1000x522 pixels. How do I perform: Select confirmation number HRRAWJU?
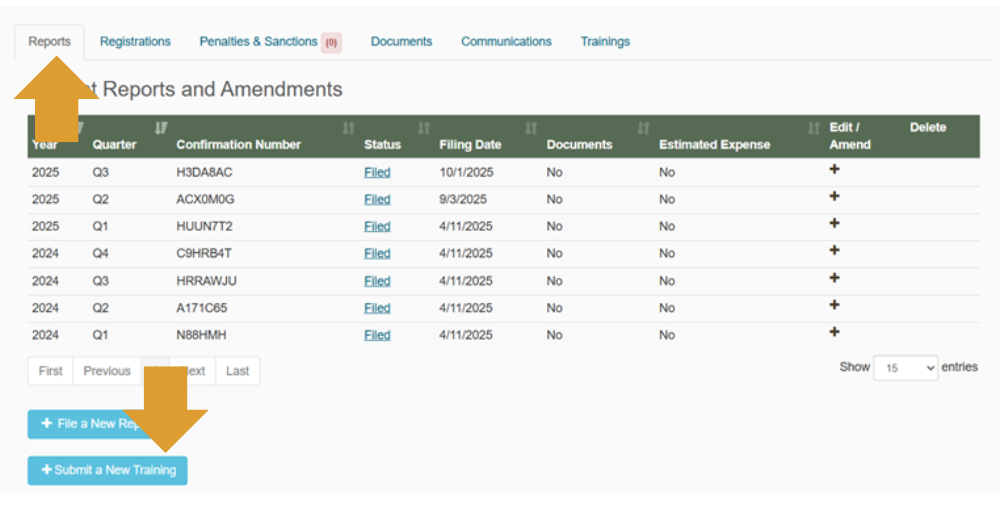pyautogui.click(x=207, y=281)
